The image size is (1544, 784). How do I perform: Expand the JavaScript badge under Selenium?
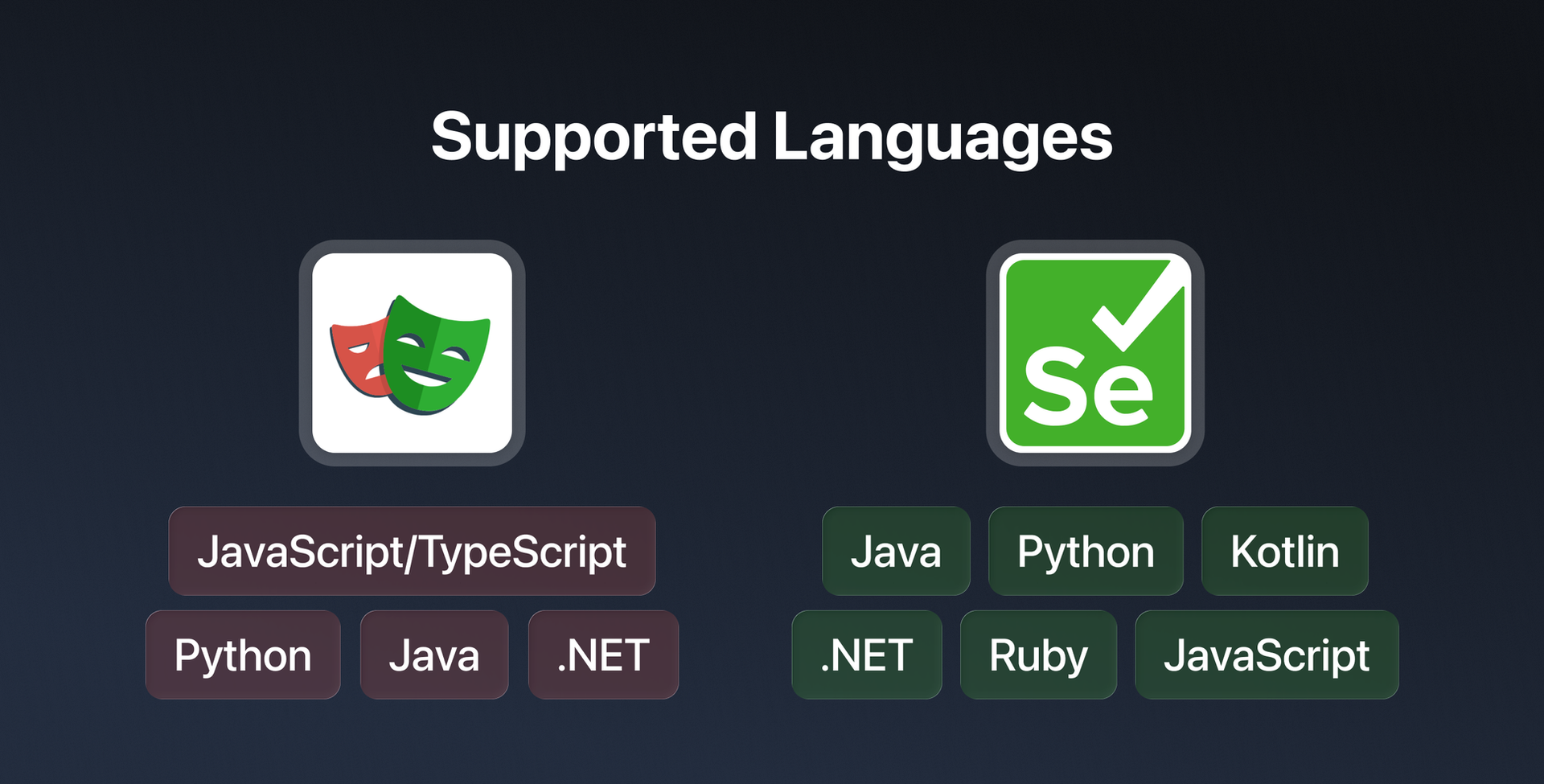(1267, 655)
